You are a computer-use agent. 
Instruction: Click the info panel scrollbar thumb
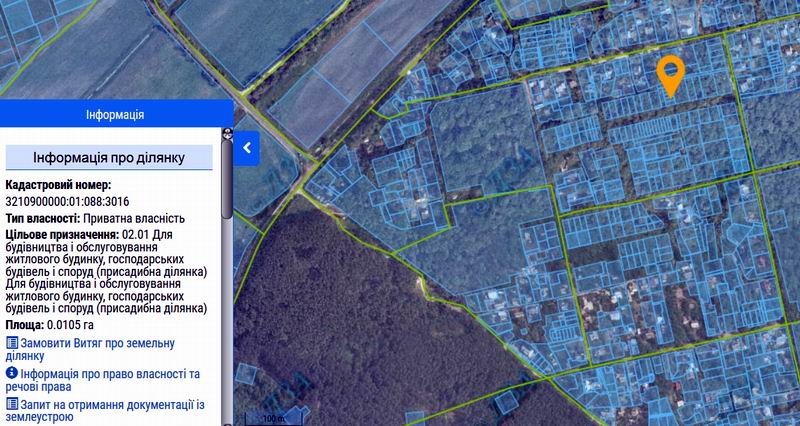(227, 175)
